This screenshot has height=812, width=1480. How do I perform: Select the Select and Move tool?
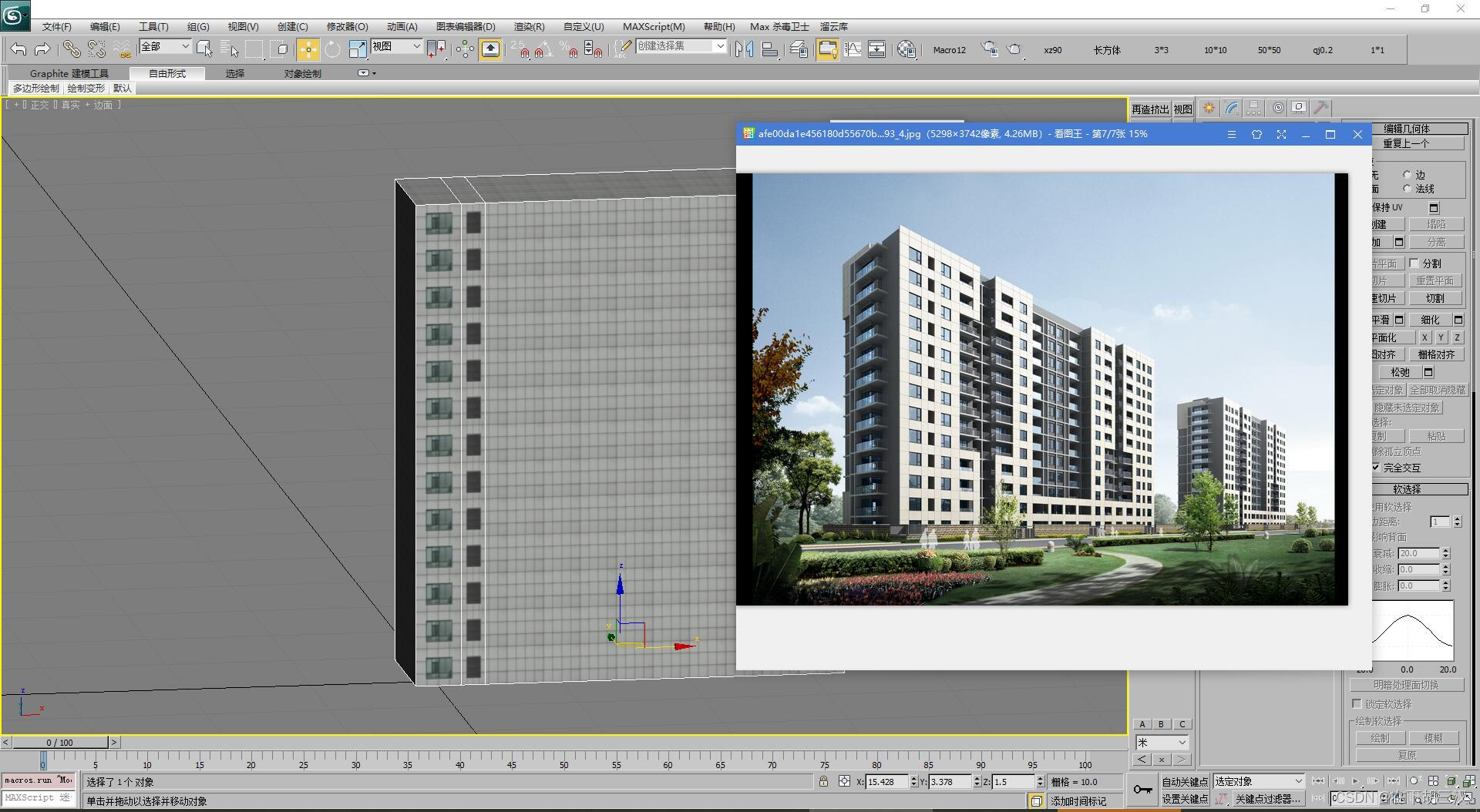pos(308,49)
